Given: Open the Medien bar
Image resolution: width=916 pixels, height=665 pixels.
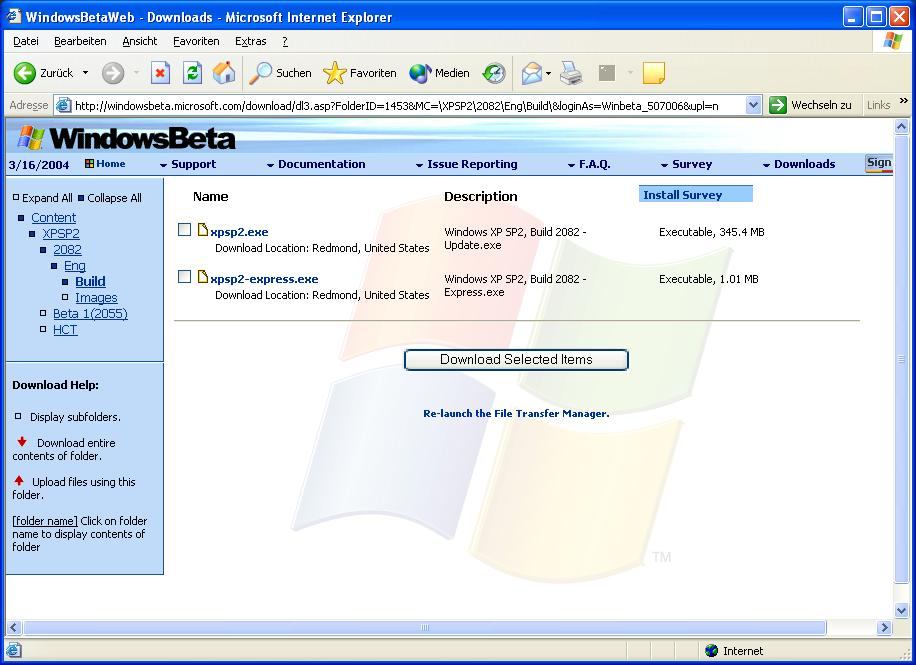Looking at the screenshot, I should pos(439,73).
